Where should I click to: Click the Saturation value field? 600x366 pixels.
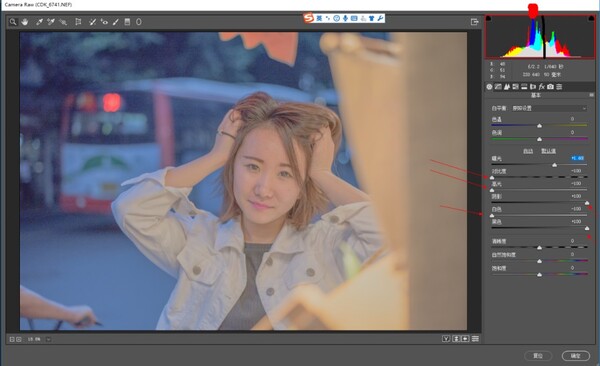click(573, 268)
